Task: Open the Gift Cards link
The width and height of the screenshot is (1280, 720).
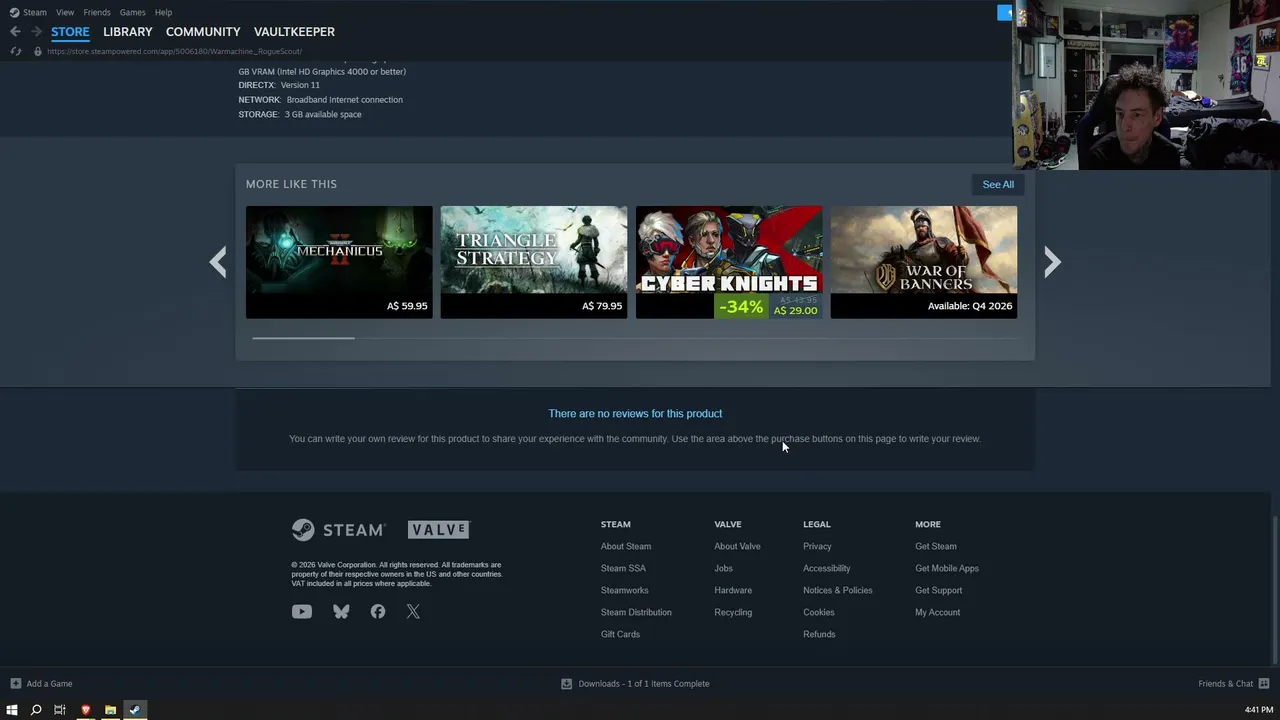Action: pyautogui.click(x=620, y=634)
